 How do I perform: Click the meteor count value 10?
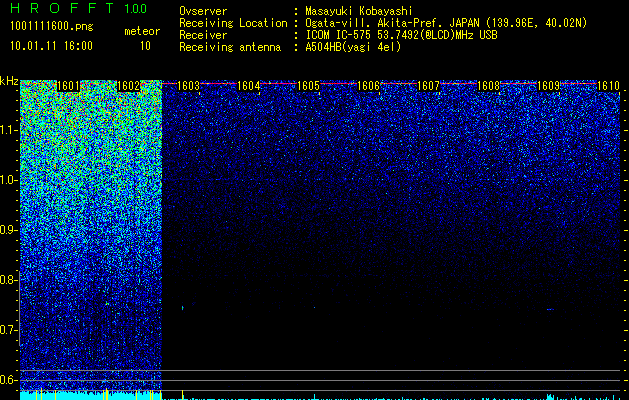tap(145, 46)
